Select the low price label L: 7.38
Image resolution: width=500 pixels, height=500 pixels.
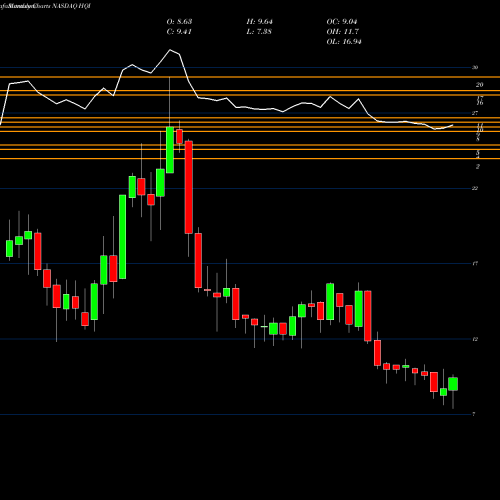point(259,32)
